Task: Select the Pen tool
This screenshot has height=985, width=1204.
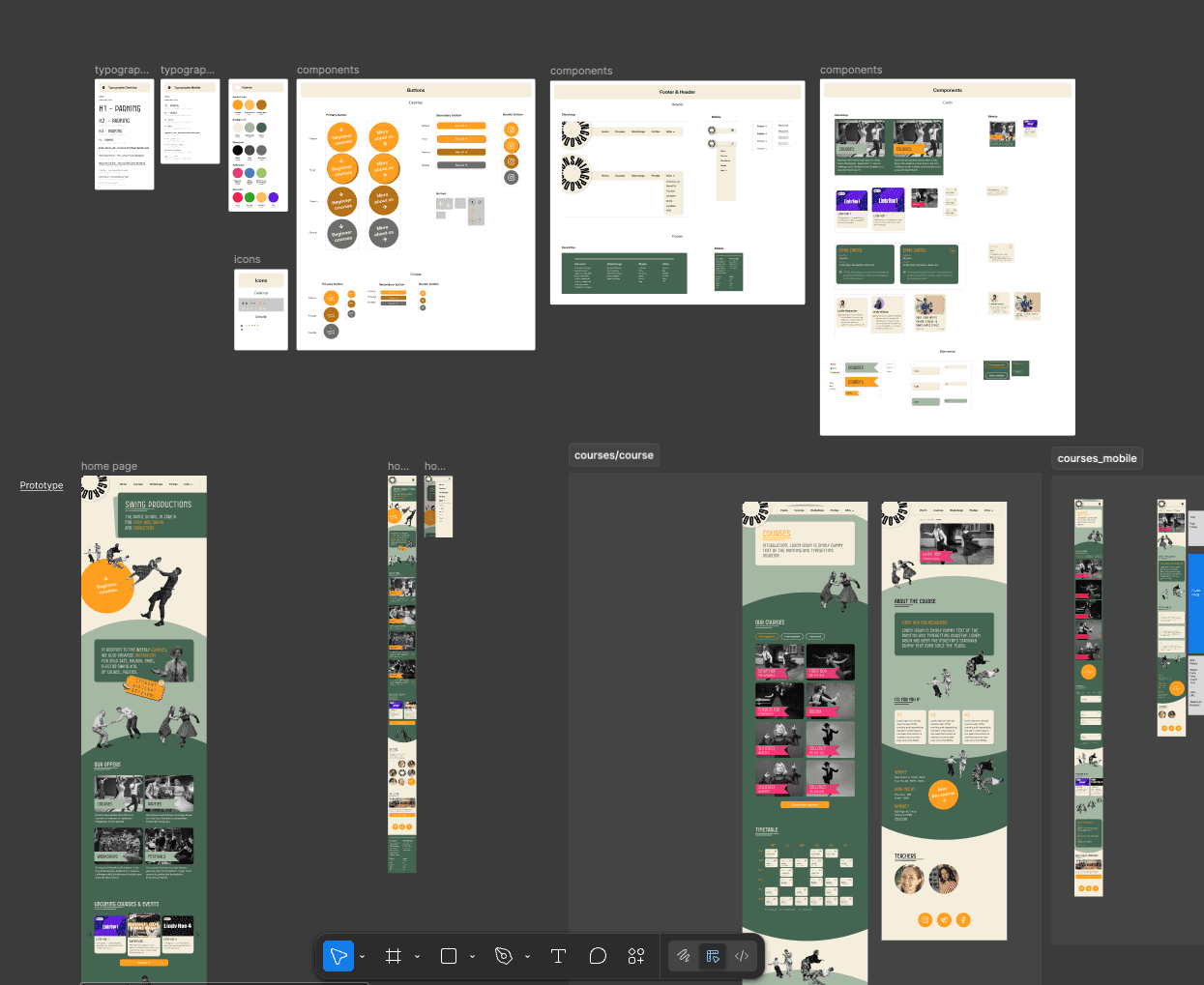Action: pos(502,955)
